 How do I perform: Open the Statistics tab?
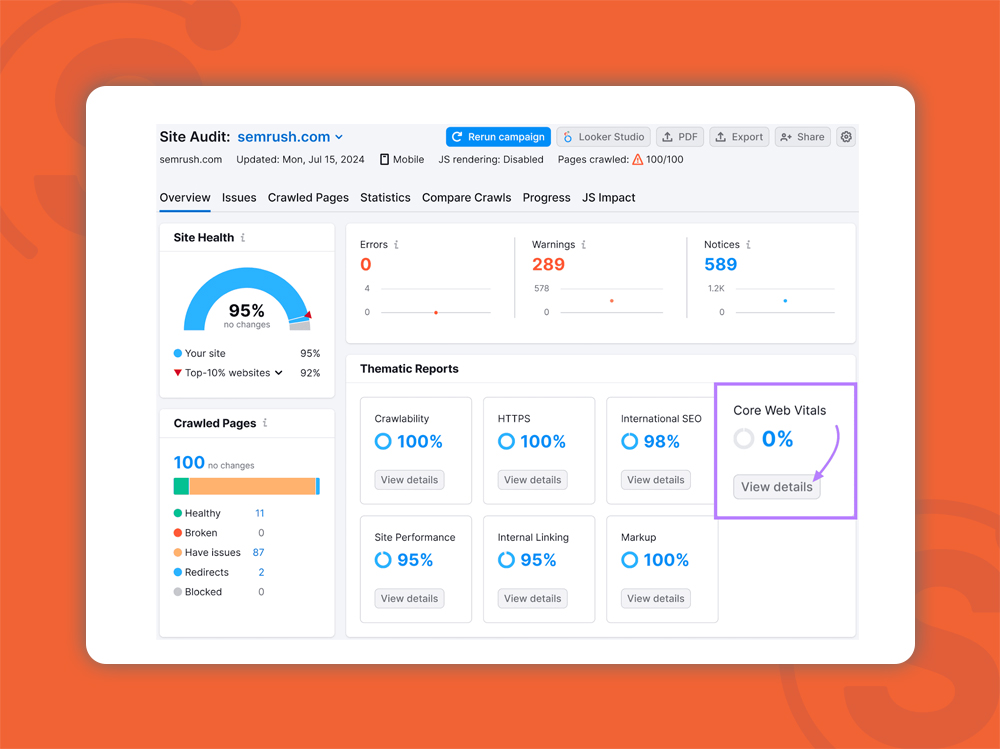(385, 198)
